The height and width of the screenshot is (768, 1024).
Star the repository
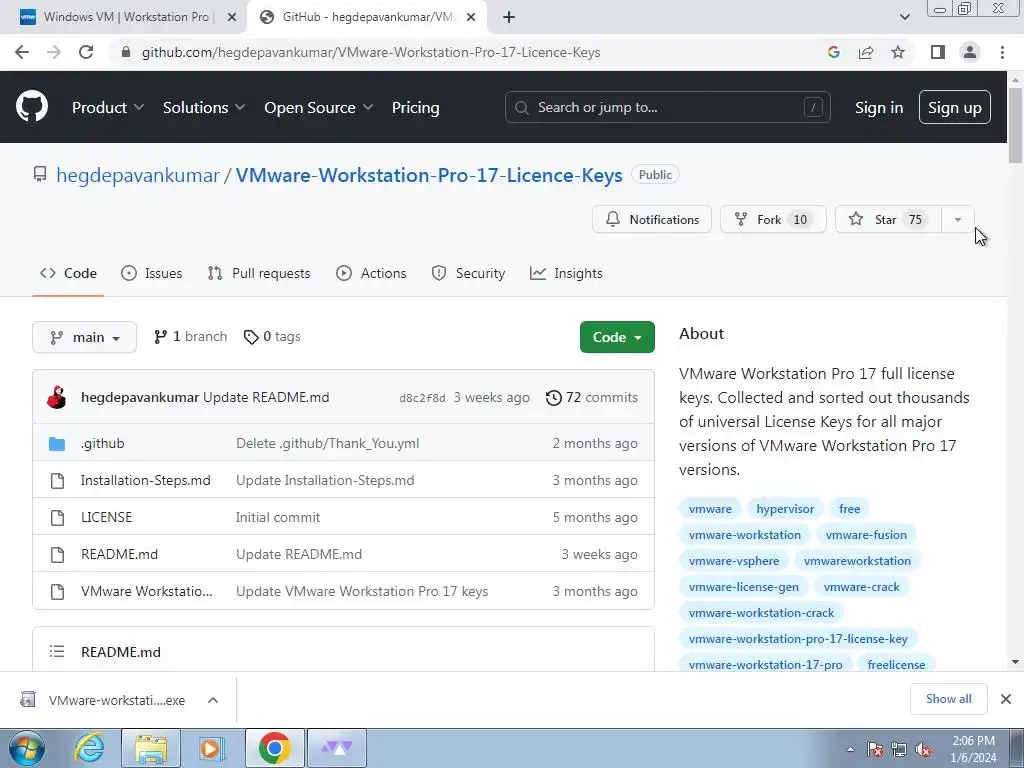pos(889,219)
